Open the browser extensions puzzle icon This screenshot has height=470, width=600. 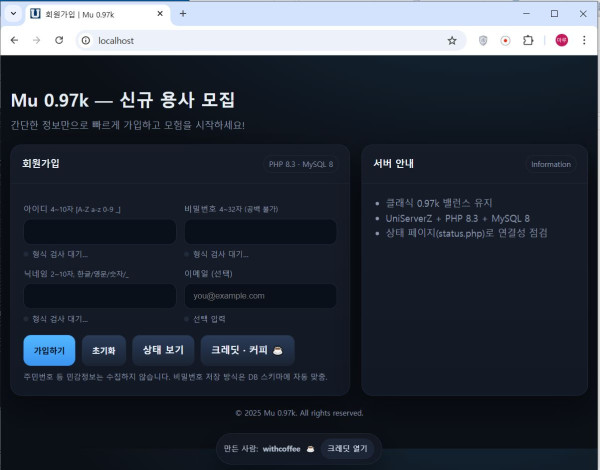[x=528, y=40]
